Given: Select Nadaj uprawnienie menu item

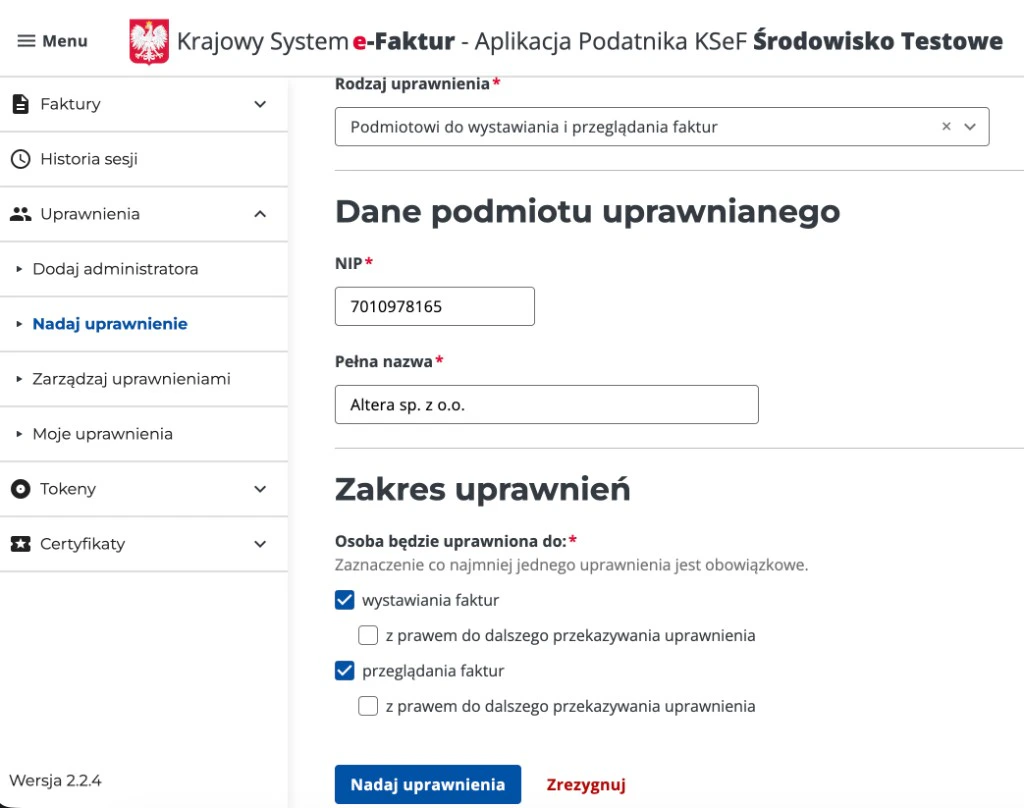Looking at the screenshot, I should point(144,323).
